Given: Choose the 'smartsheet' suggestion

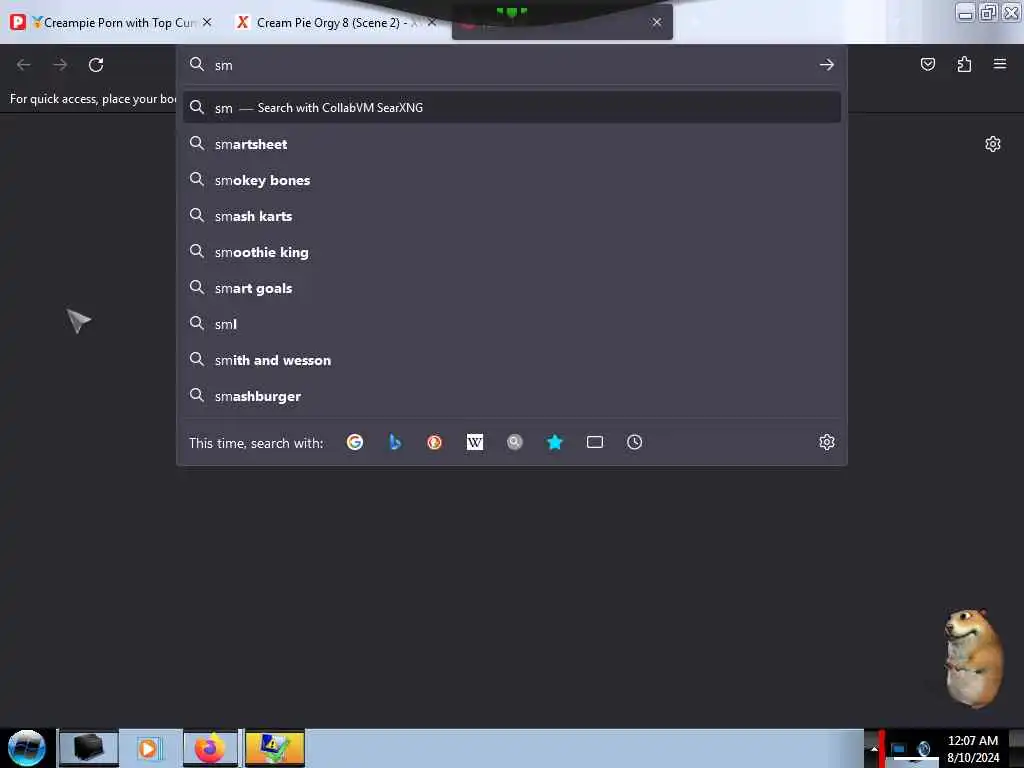Looking at the screenshot, I should [x=512, y=144].
